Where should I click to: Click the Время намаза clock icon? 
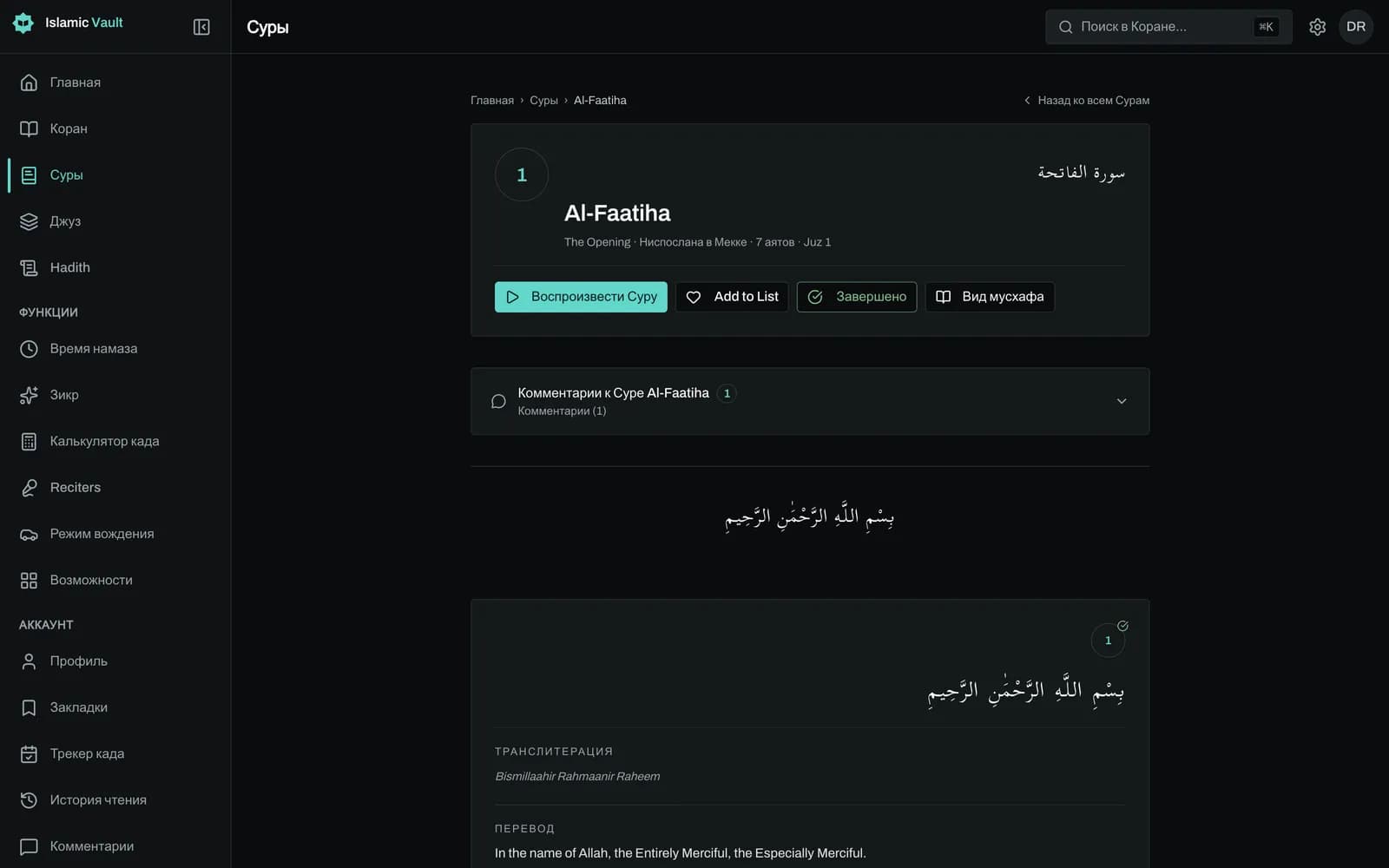pos(29,349)
